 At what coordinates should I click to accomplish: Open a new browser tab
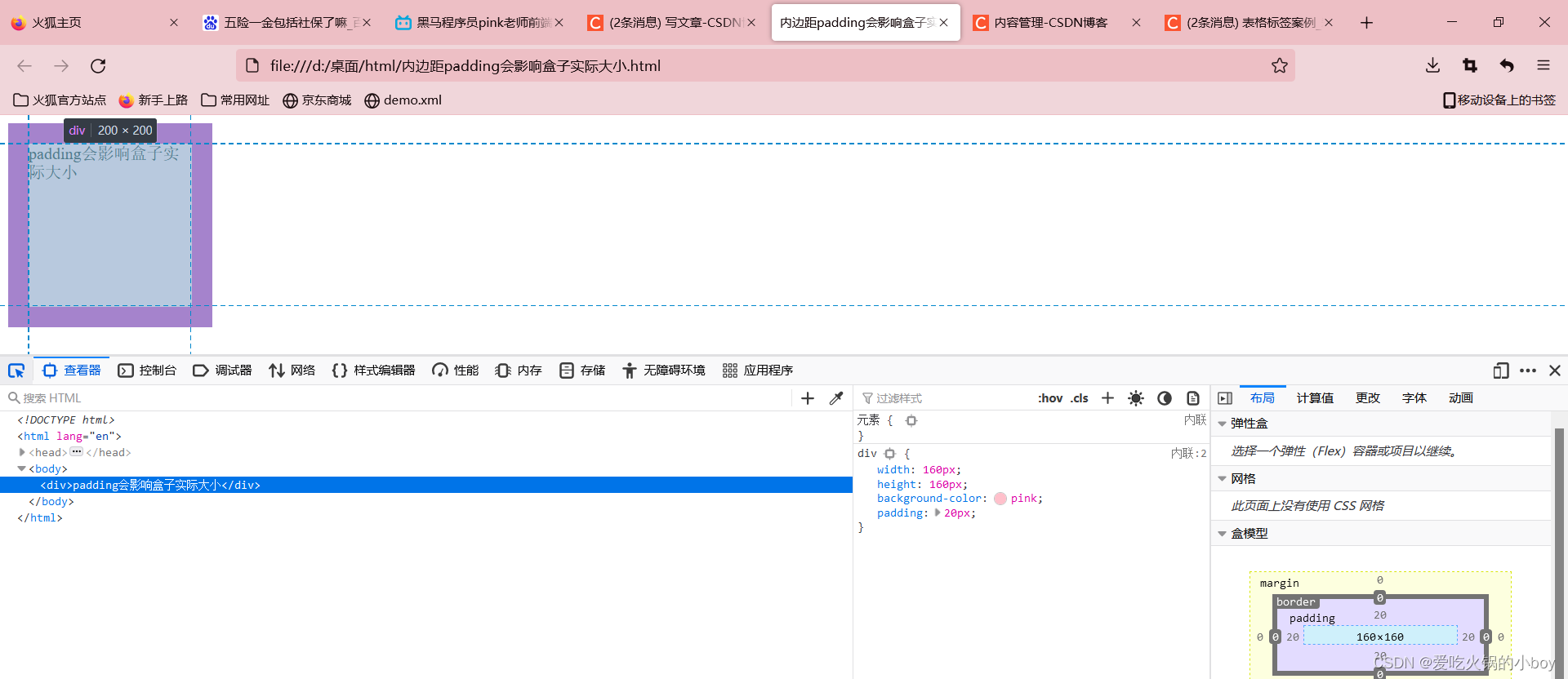coord(1366,23)
